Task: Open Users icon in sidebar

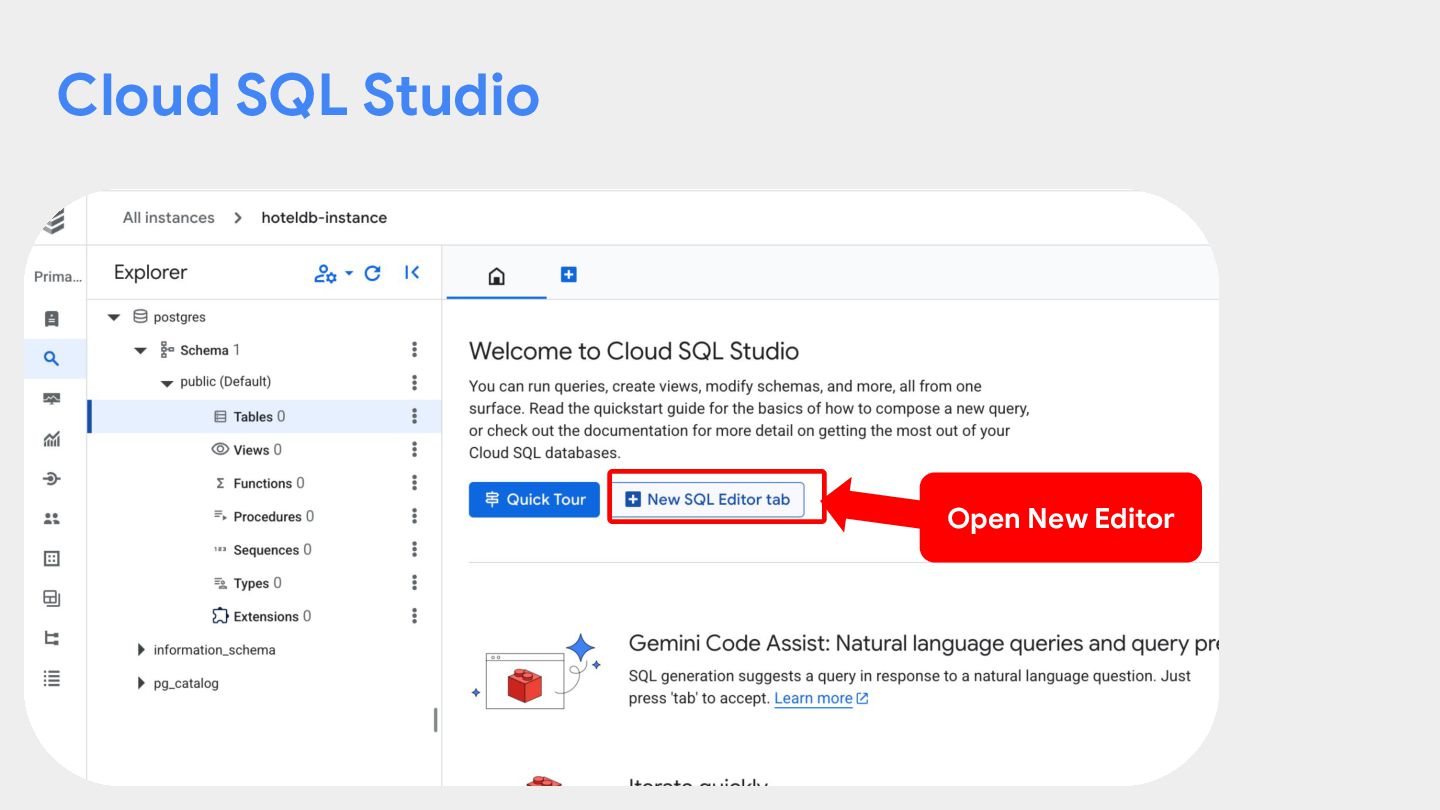Action: pyautogui.click(x=52, y=519)
